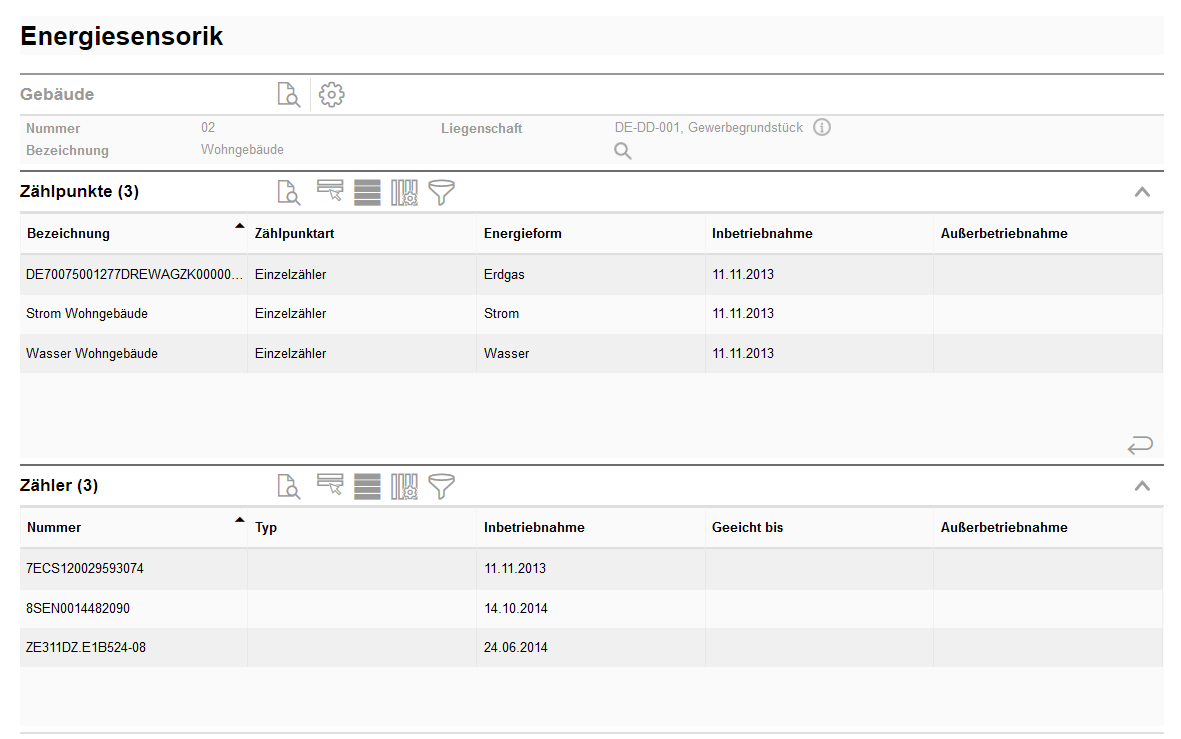Click the Liegenschaft info icon
The height and width of the screenshot is (739, 1181).
click(822, 127)
